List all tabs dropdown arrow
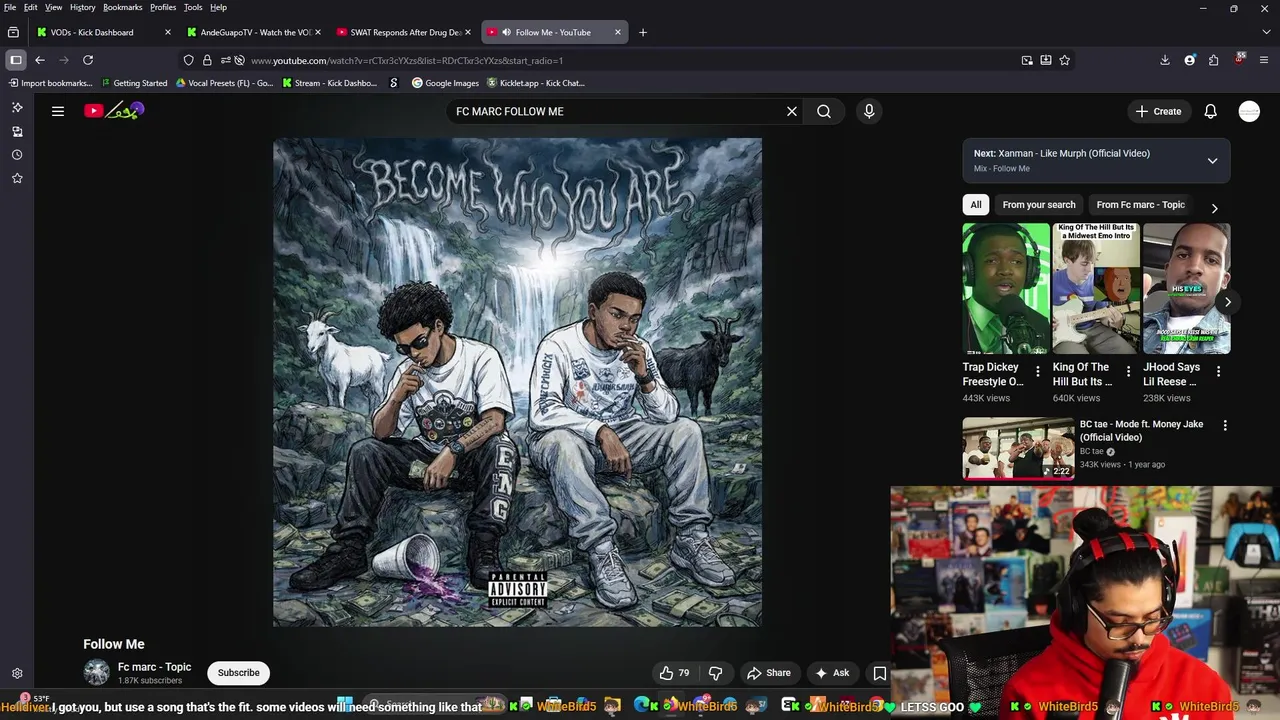The image size is (1280, 720). click(x=1264, y=32)
